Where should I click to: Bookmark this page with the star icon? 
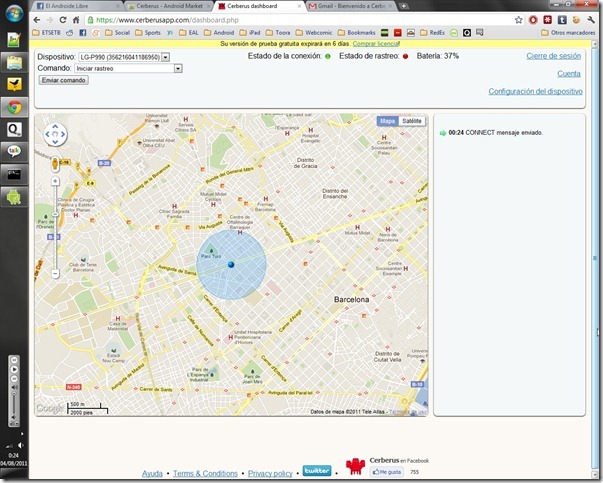pos(519,20)
